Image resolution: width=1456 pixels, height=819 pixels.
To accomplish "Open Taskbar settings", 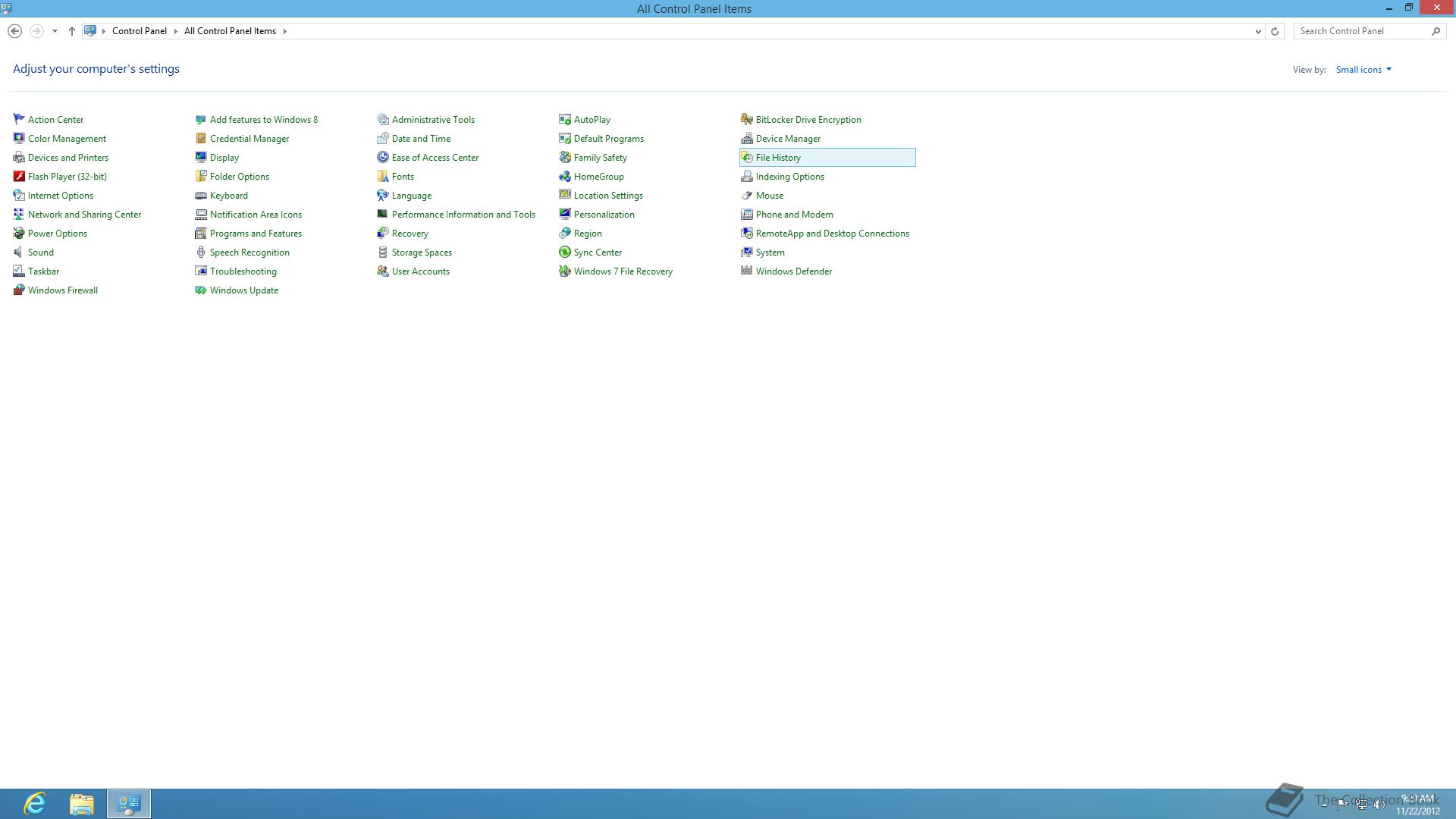I will [43, 271].
